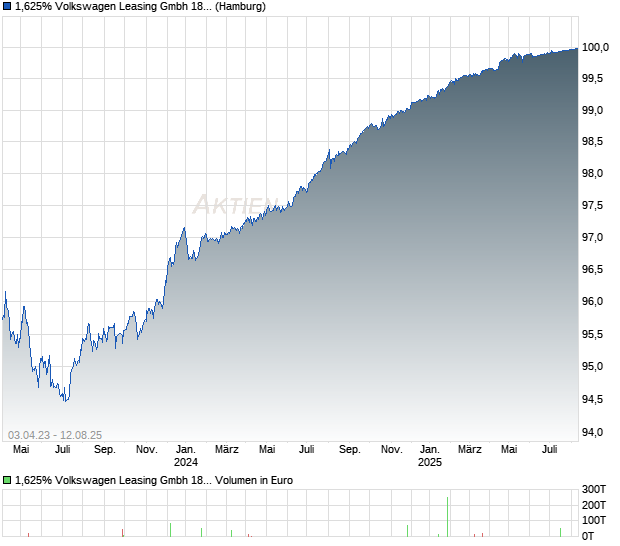
Task: Select the 100T volume axis label
Action: (594, 520)
